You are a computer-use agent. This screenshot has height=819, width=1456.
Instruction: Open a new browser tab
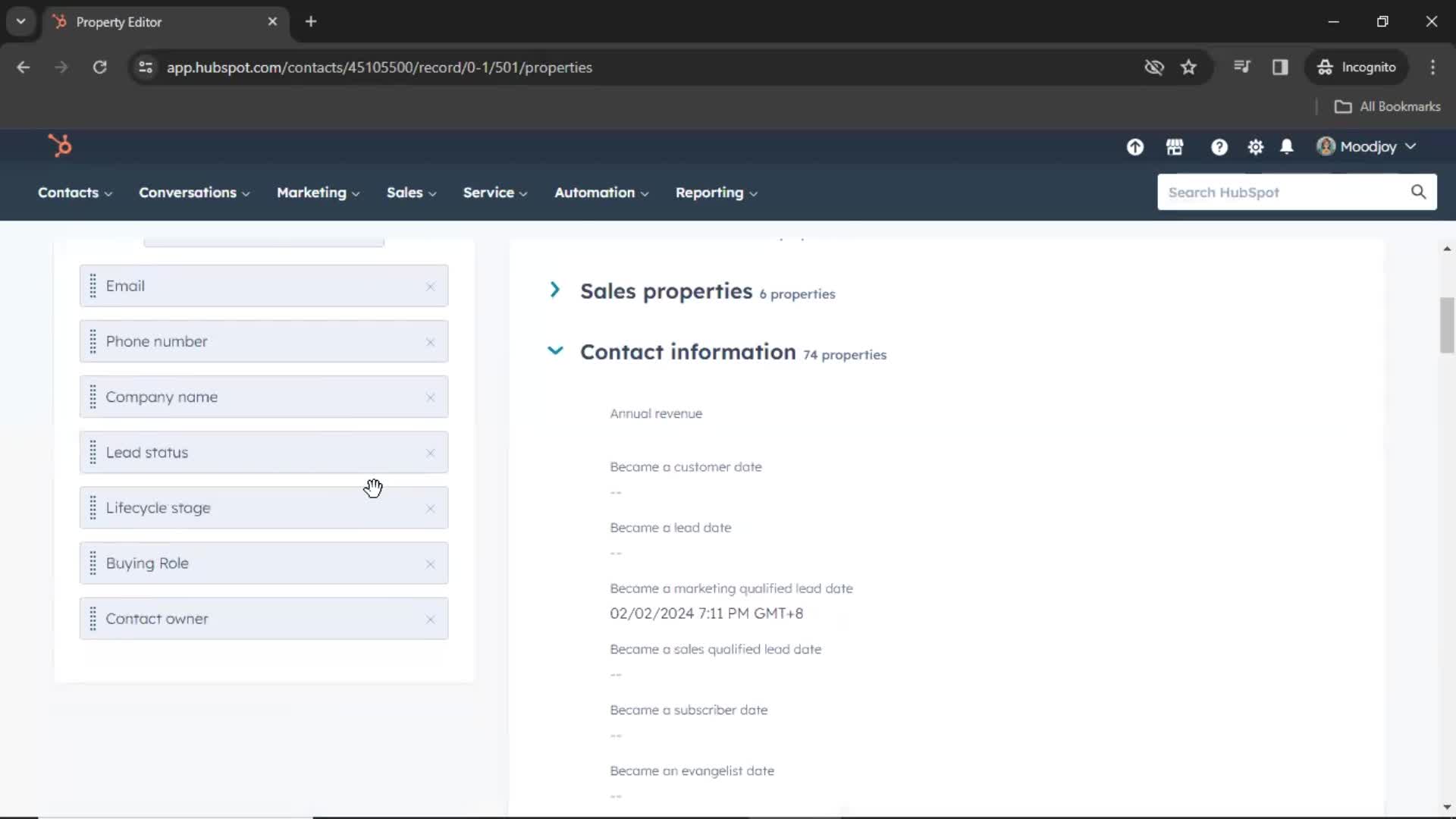pyautogui.click(x=310, y=21)
